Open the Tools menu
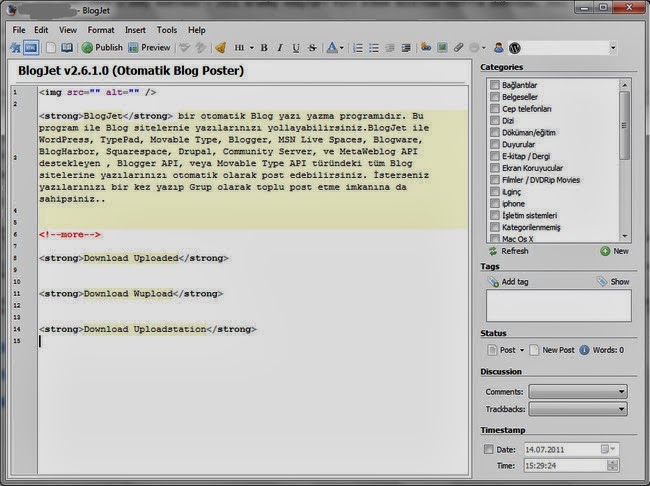Image resolution: width=650 pixels, height=486 pixels. 167,30
